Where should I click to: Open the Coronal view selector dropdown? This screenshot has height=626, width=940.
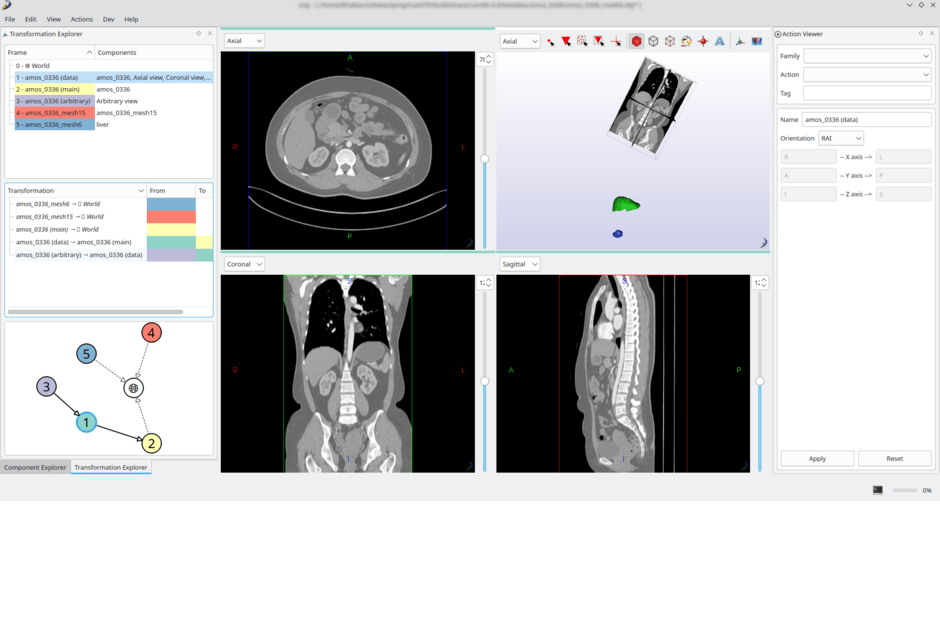coord(244,264)
